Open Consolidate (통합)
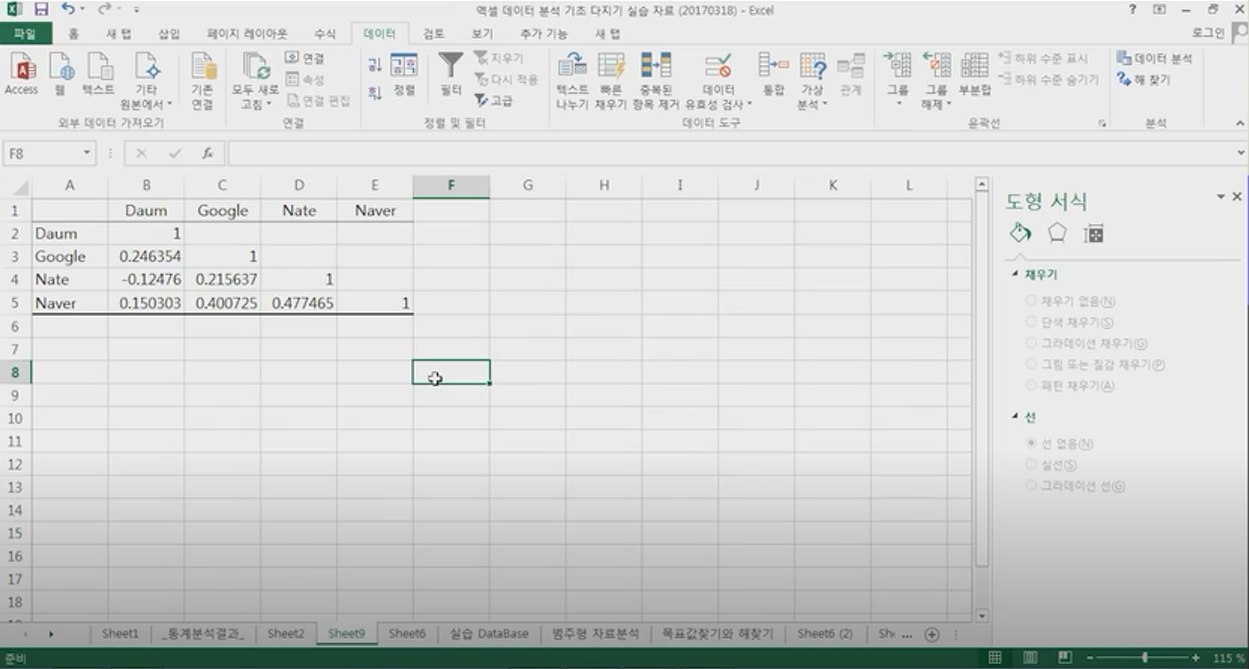This screenshot has width=1249, height=669. (x=773, y=76)
